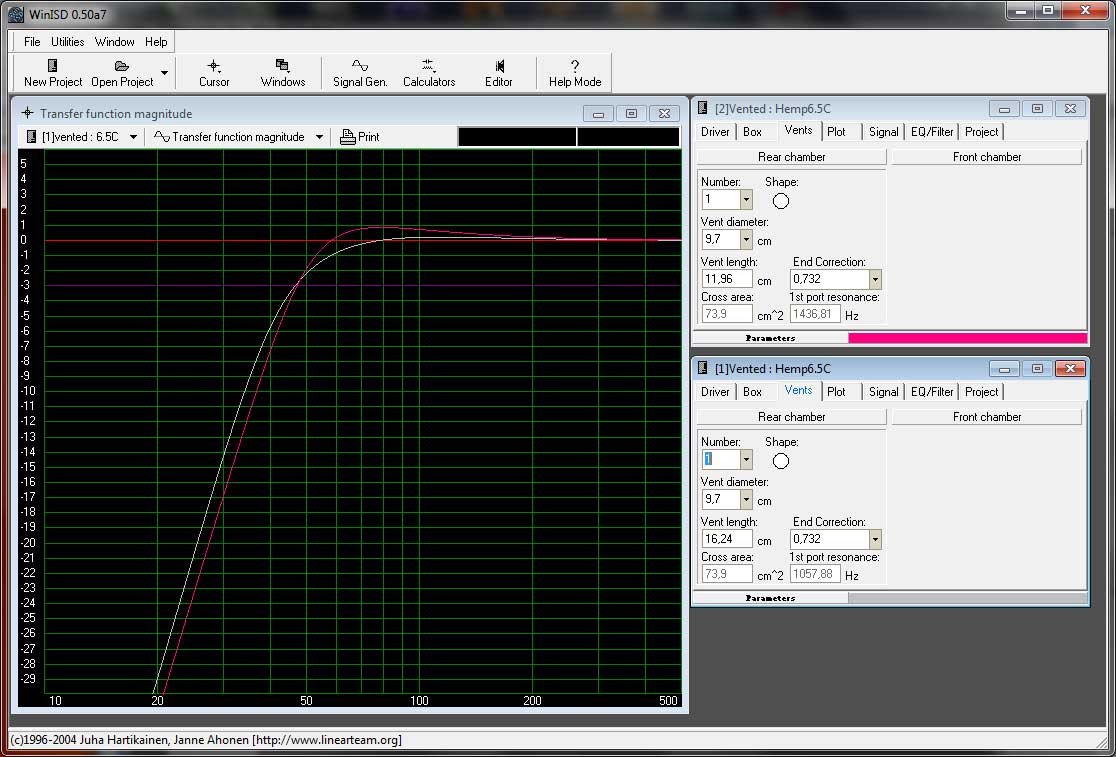Toggle round vent shape in Hemp6.5C [1] panel
The height and width of the screenshot is (757, 1116).
781,461
